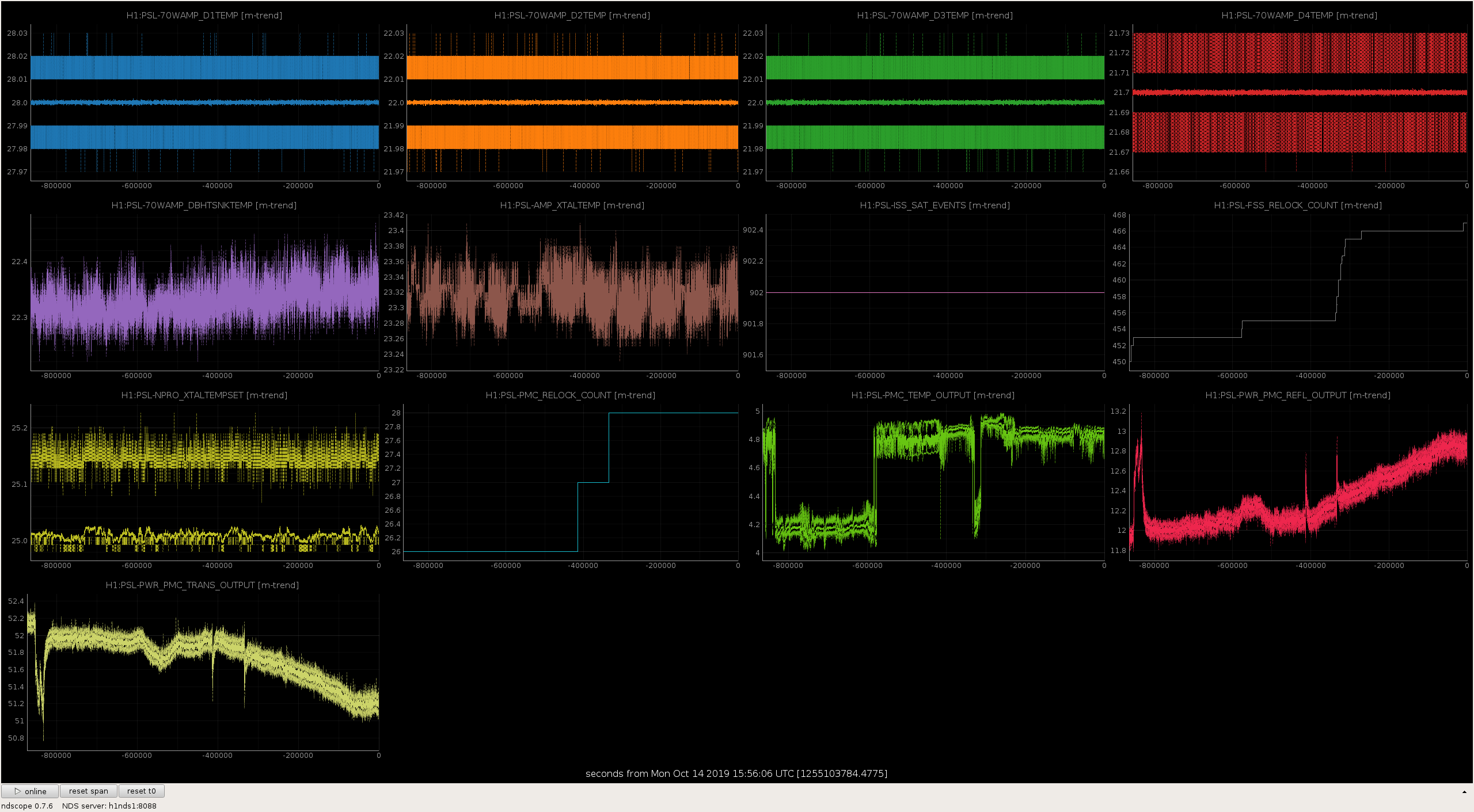Click the 23.42 y-axis label in AMP_XTALTEMP
Image resolution: width=1474 pixels, height=812 pixels.
tap(394, 215)
